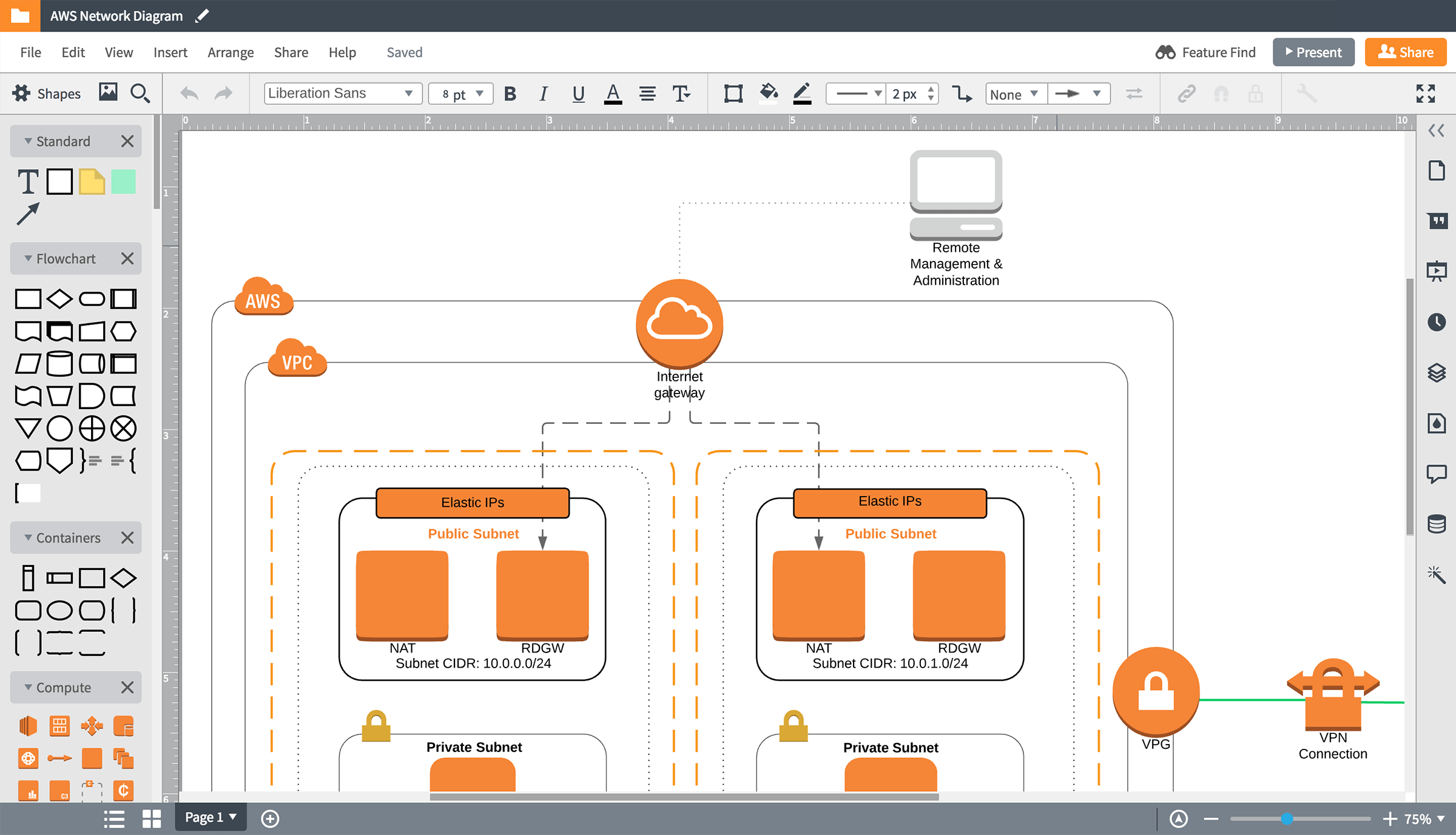Open the line color pencil
This screenshot has width=1456, height=835.
pyautogui.click(x=802, y=93)
